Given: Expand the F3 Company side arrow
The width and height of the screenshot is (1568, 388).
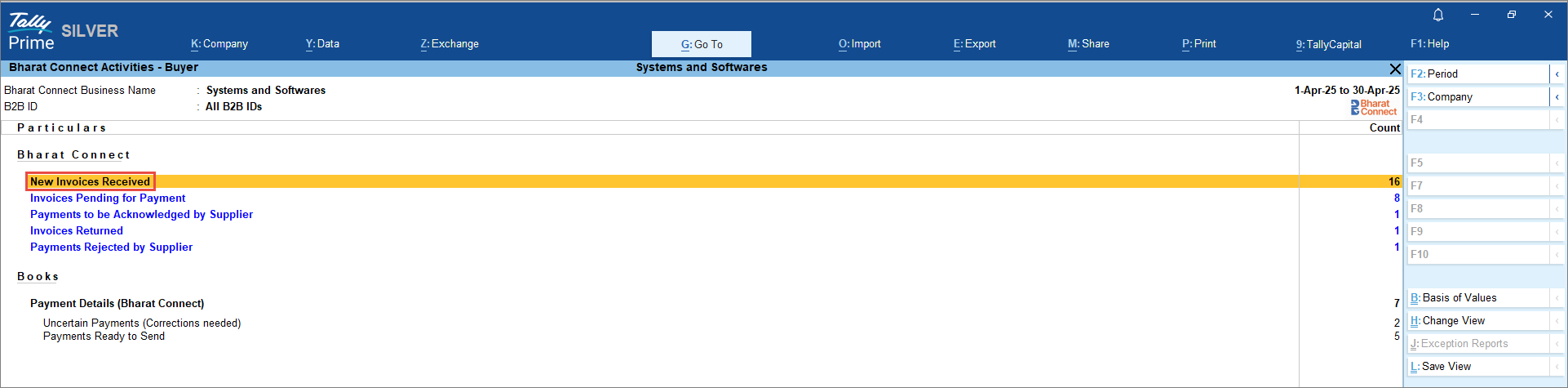Looking at the screenshot, I should [1557, 96].
